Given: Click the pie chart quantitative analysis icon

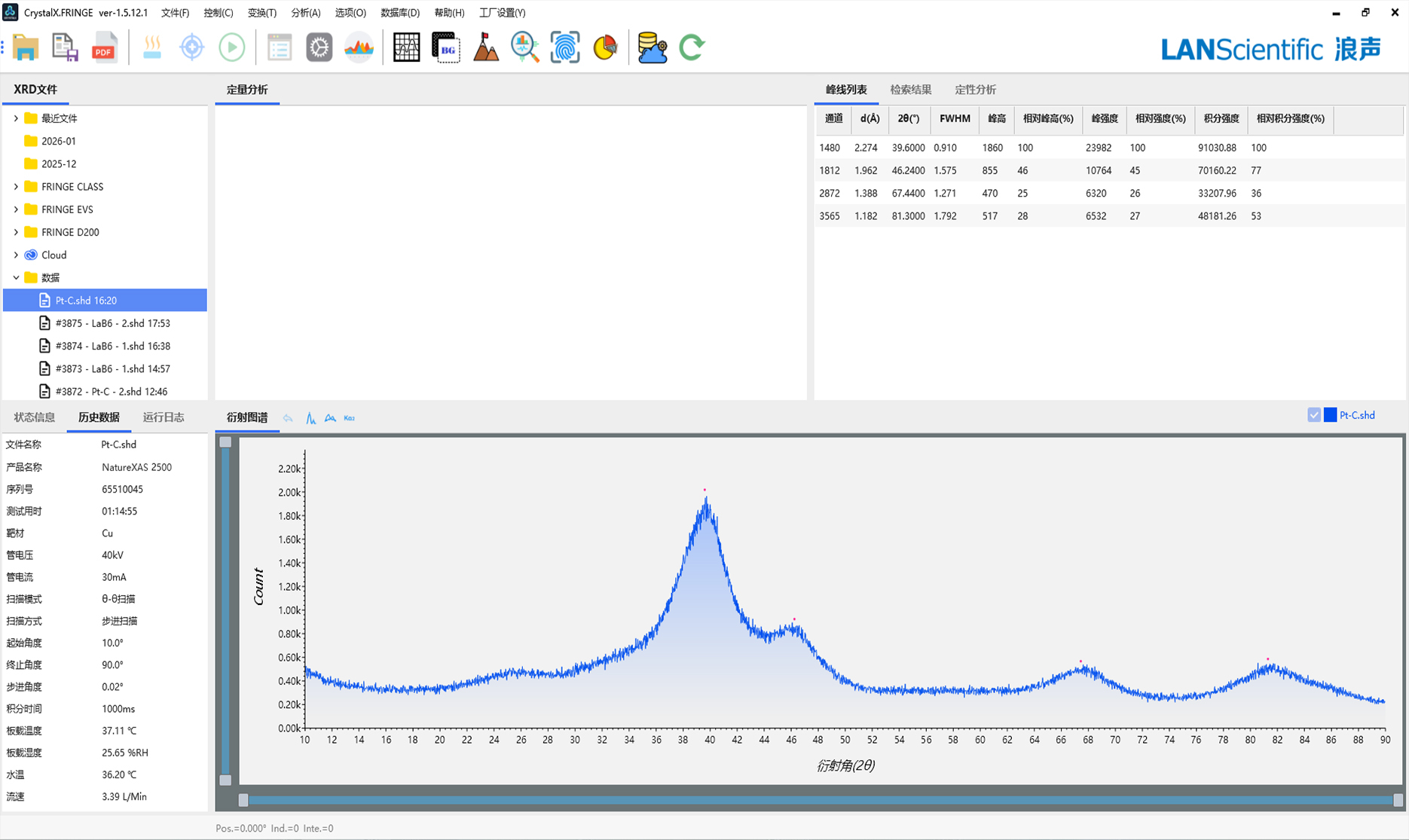Looking at the screenshot, I should [x=605, y=47].
